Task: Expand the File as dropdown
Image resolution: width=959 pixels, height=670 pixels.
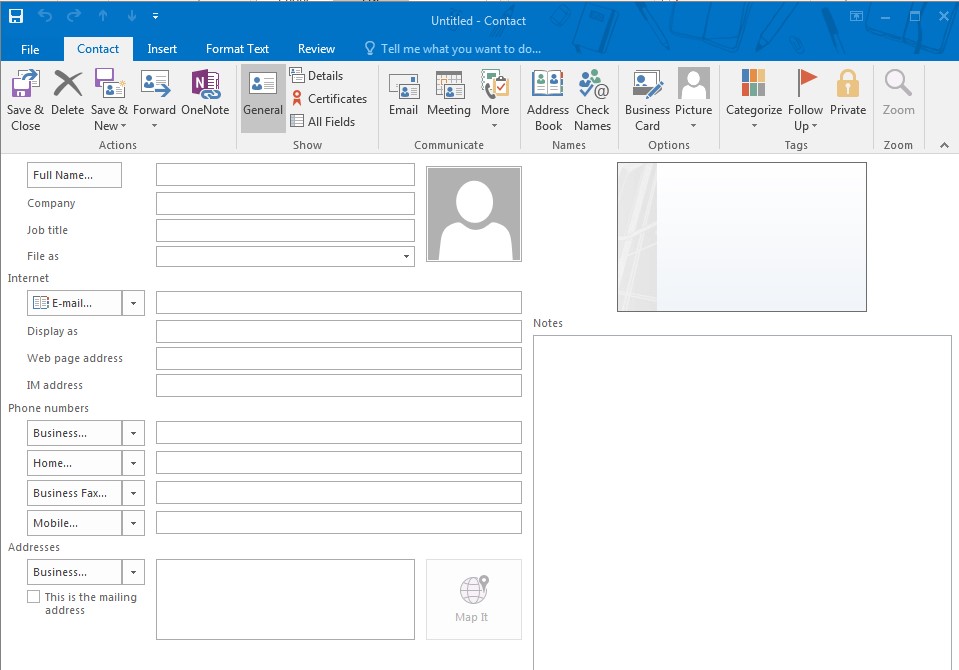Action: [x=406, y=256]
